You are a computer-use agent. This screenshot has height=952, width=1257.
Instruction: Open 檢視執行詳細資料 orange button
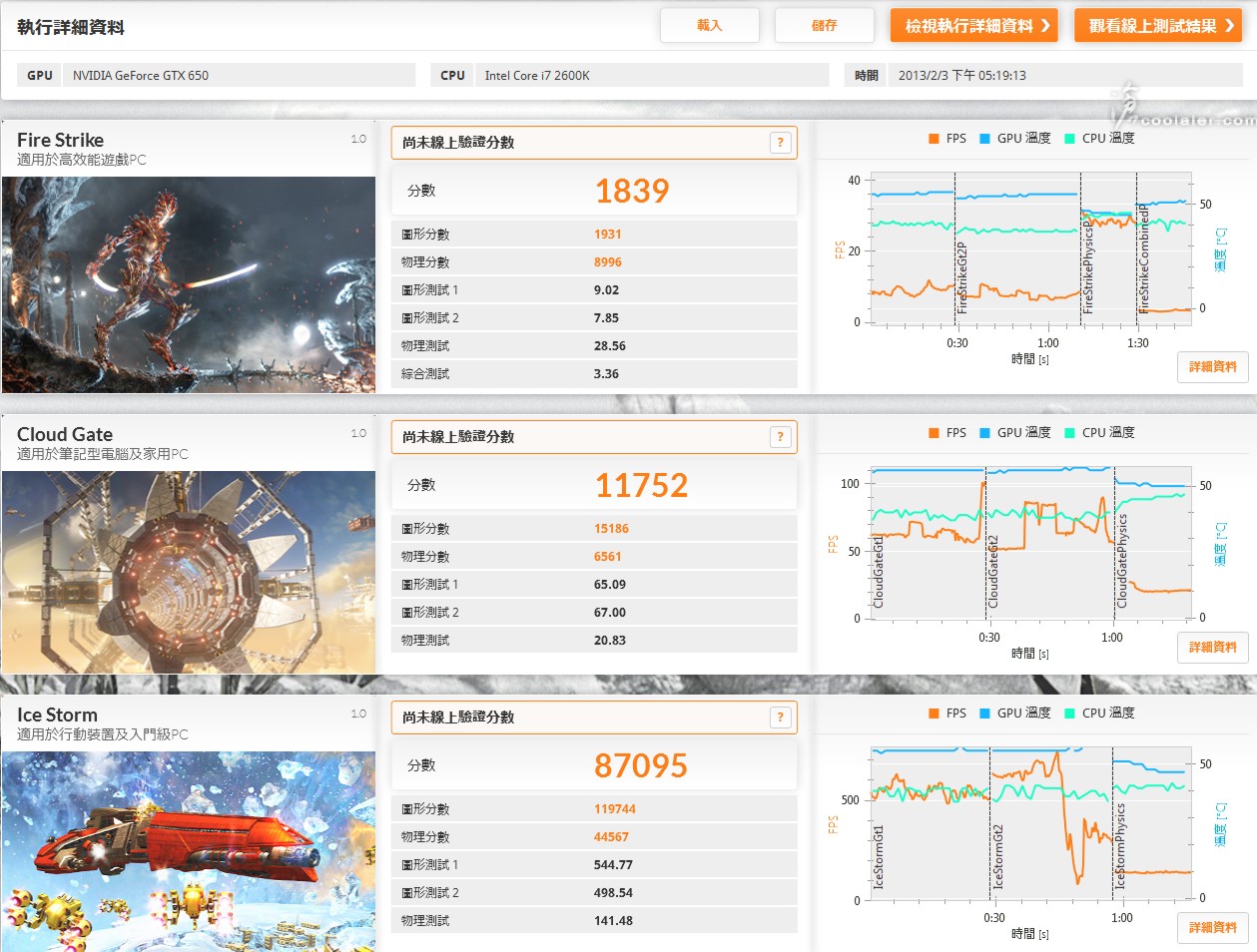click(x=976, y=26)
